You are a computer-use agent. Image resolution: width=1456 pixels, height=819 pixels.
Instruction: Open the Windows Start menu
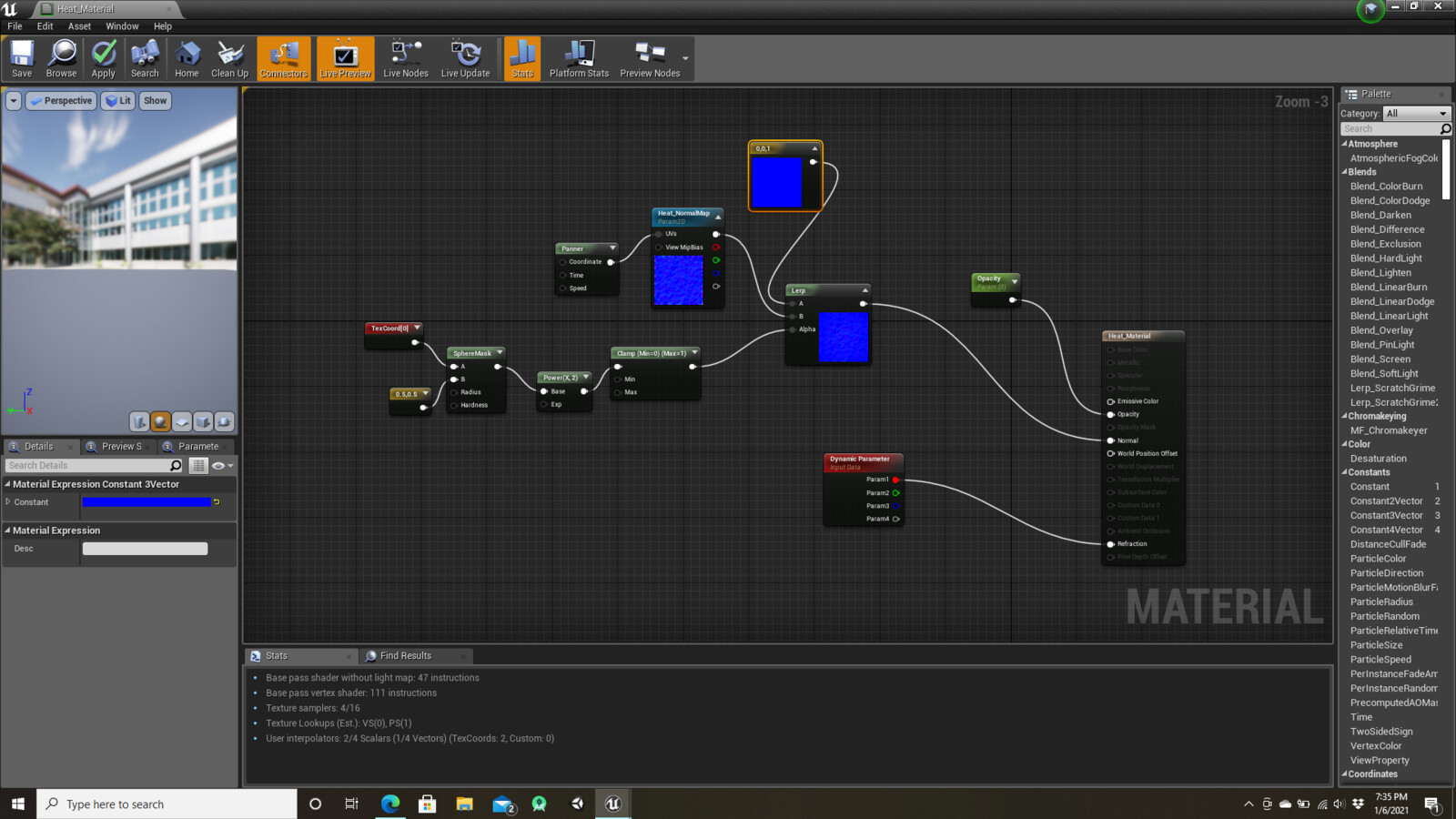click(x=17, y=804)
